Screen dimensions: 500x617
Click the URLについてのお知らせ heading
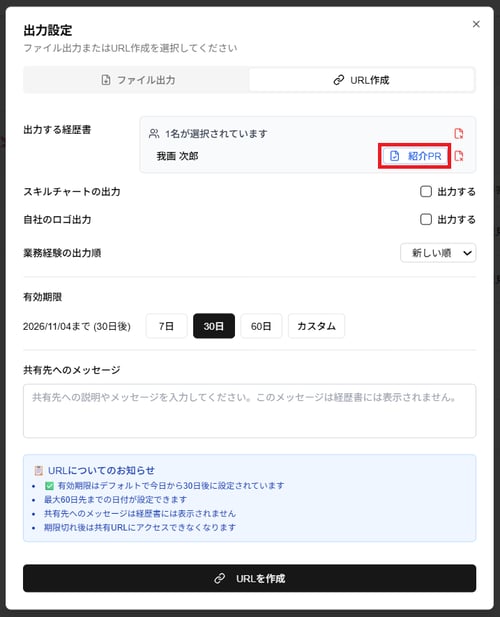coord(101,470)
